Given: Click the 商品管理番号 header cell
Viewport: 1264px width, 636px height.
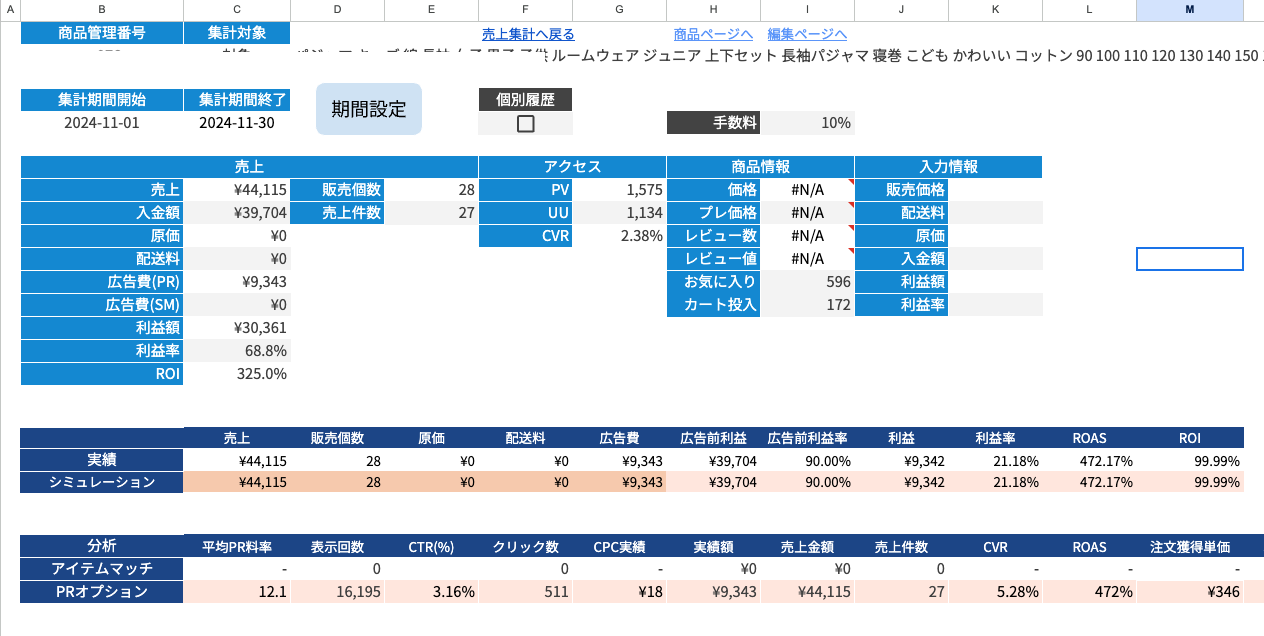Looking at the screenshot, I should click(x=102, y=33).
